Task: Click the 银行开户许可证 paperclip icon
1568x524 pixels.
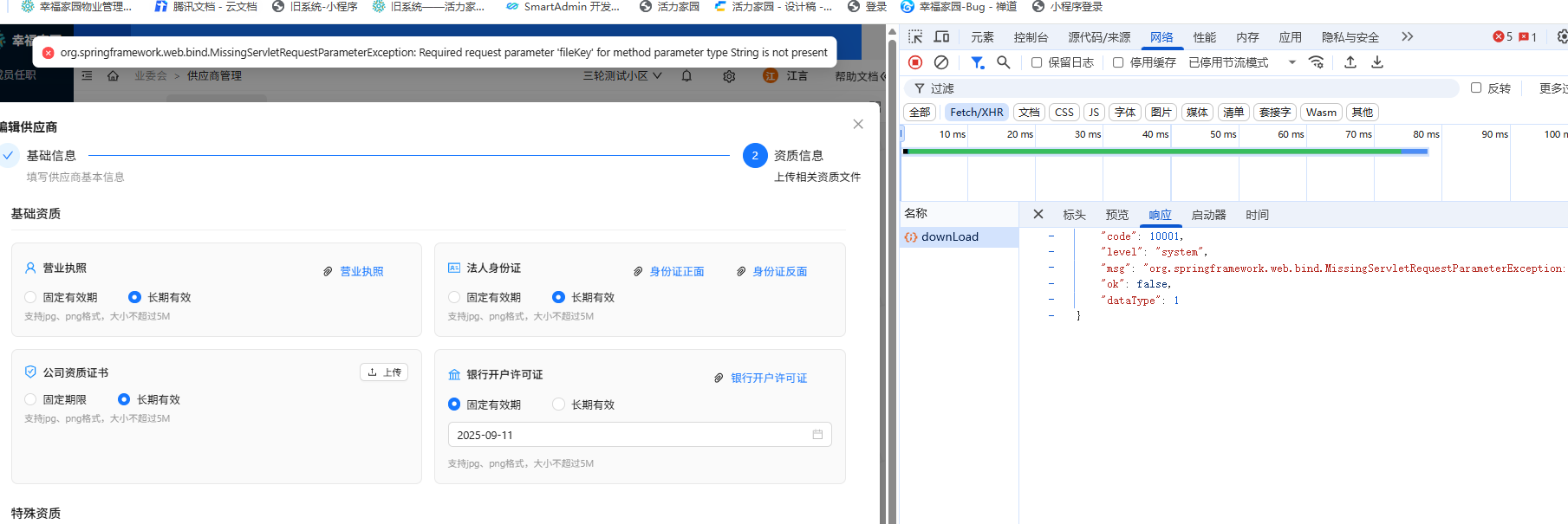Action: point(719,378)
